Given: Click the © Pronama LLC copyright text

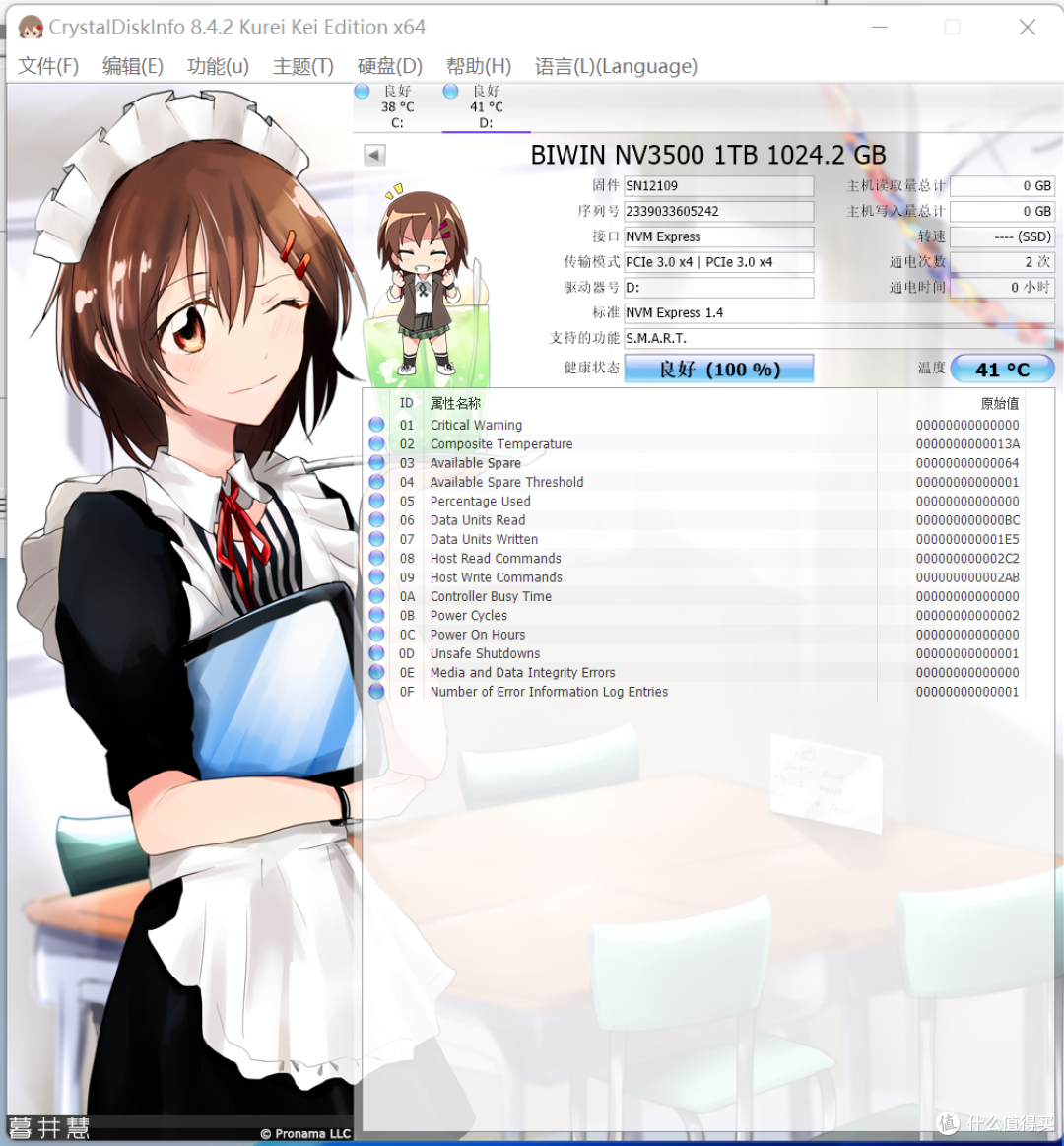Looking at the screenshot, I should pos(305,1133).
